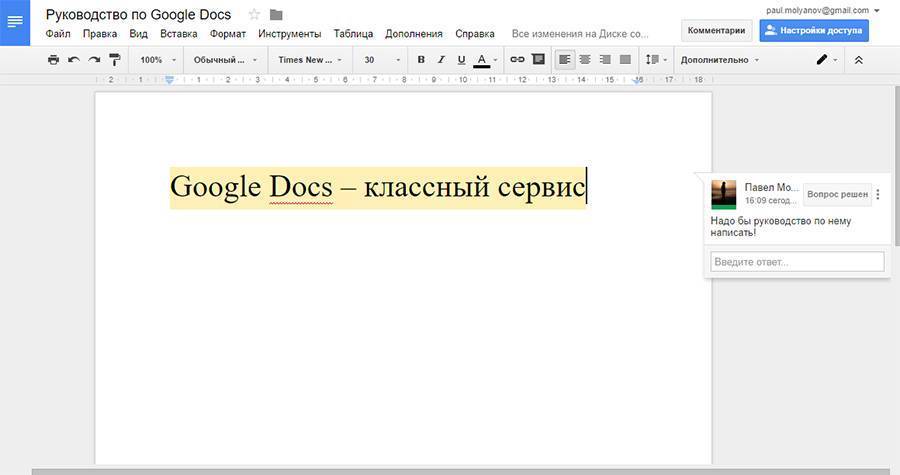This screenshot has width=900, height=475.
Task: Justify the text
Action: coord(625,60)
